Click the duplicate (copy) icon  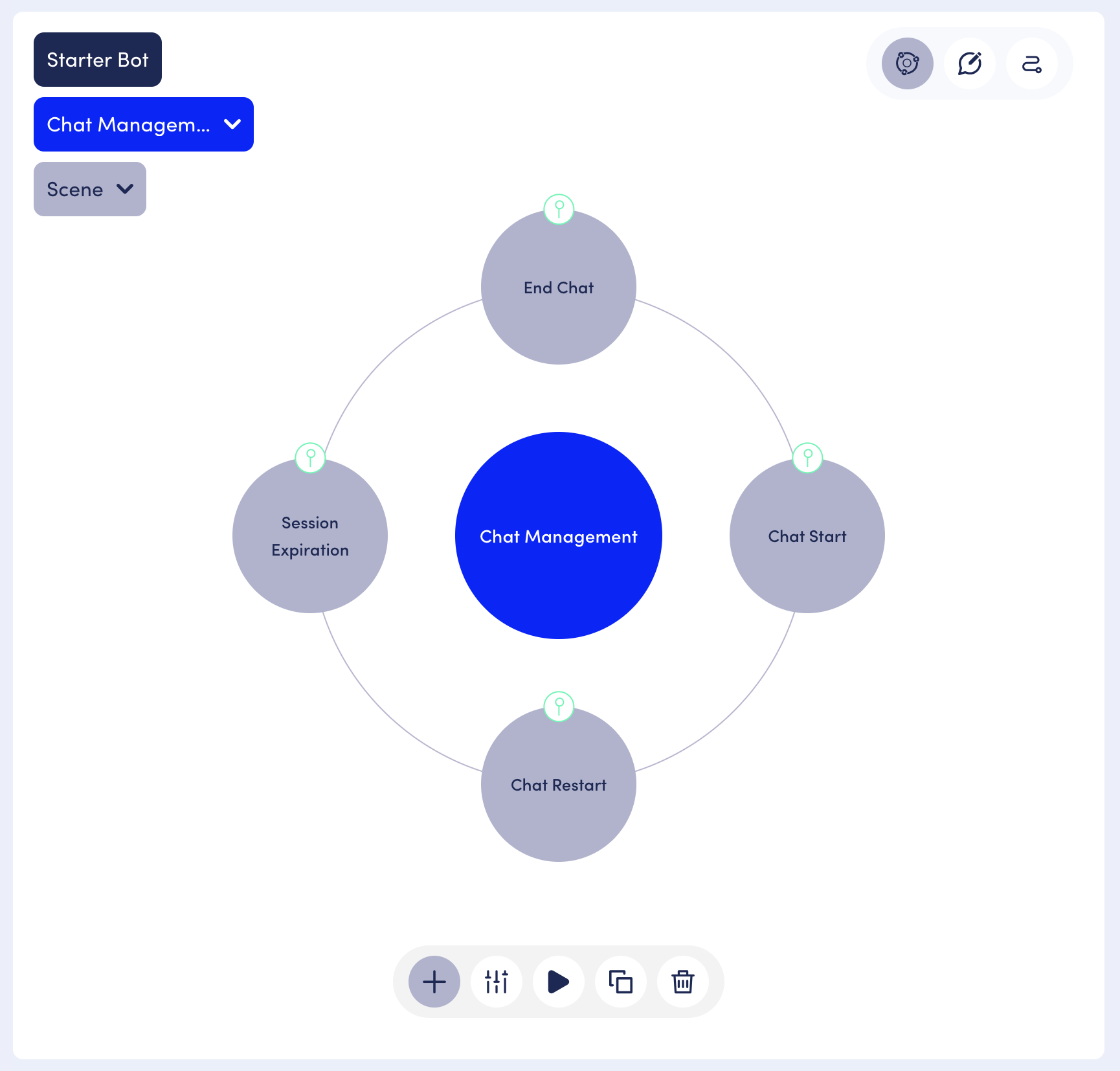[x=620, y=982]
